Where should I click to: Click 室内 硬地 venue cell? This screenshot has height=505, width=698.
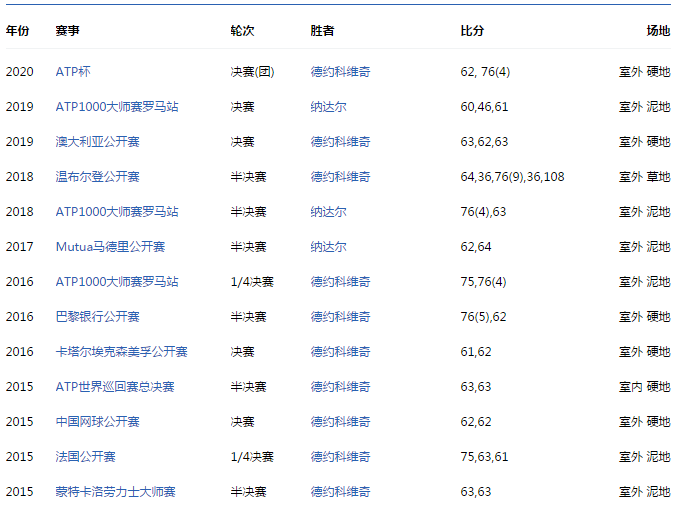tap(645, 387)
